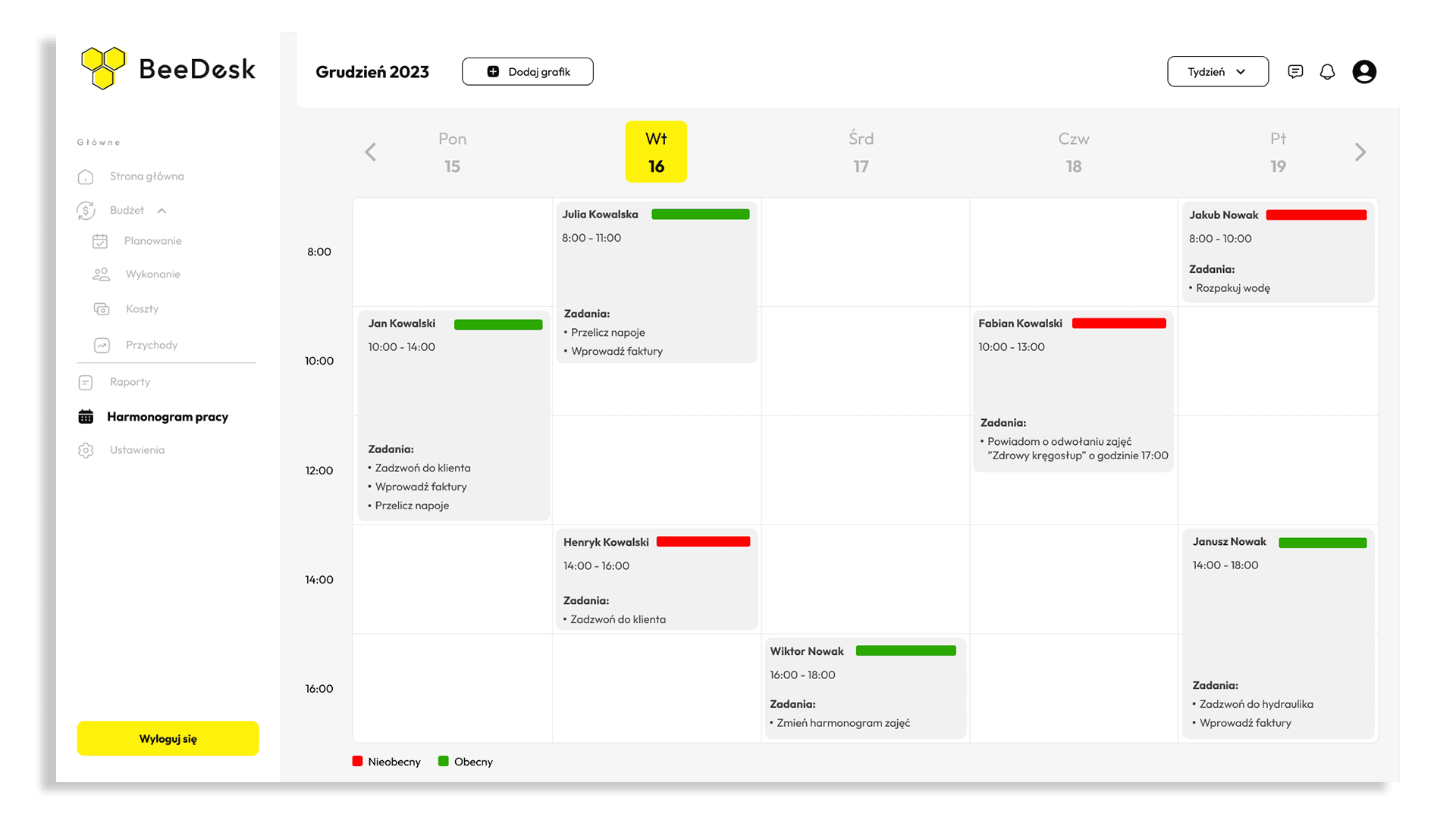Open Ustawienia menu item
The height and width of the screenshot is (814, 1456).
[136, 449]
